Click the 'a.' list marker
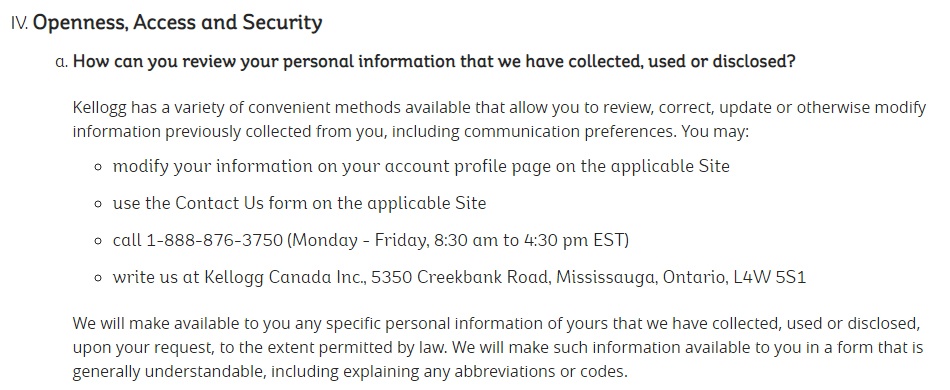The height and width of the screenshot is (390, 950). point(61,62)
